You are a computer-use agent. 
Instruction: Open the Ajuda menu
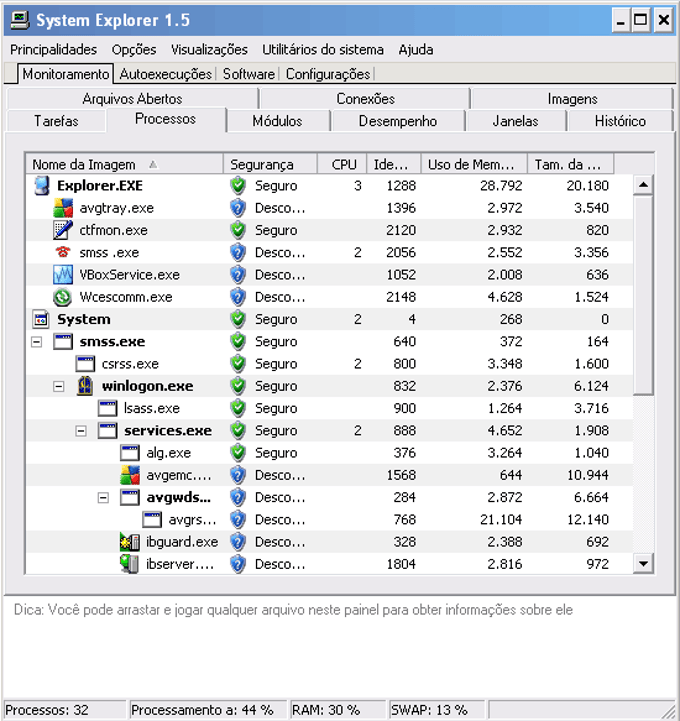coord(416,50)
